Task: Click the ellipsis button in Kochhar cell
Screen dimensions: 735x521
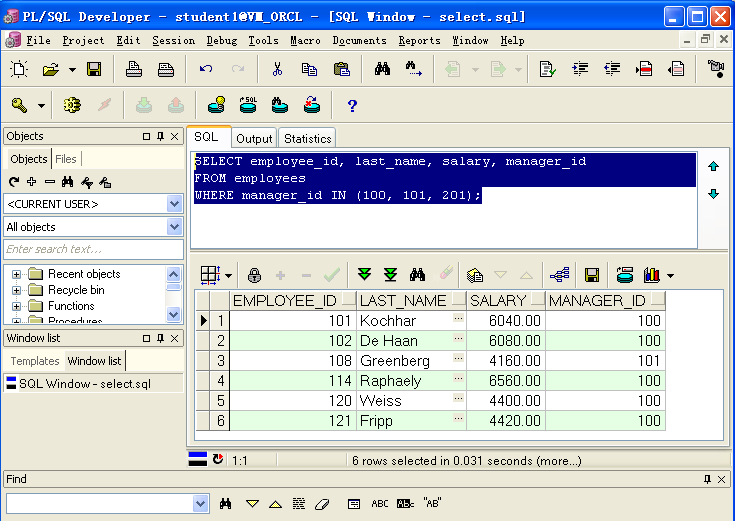Action: coord(458,318)
